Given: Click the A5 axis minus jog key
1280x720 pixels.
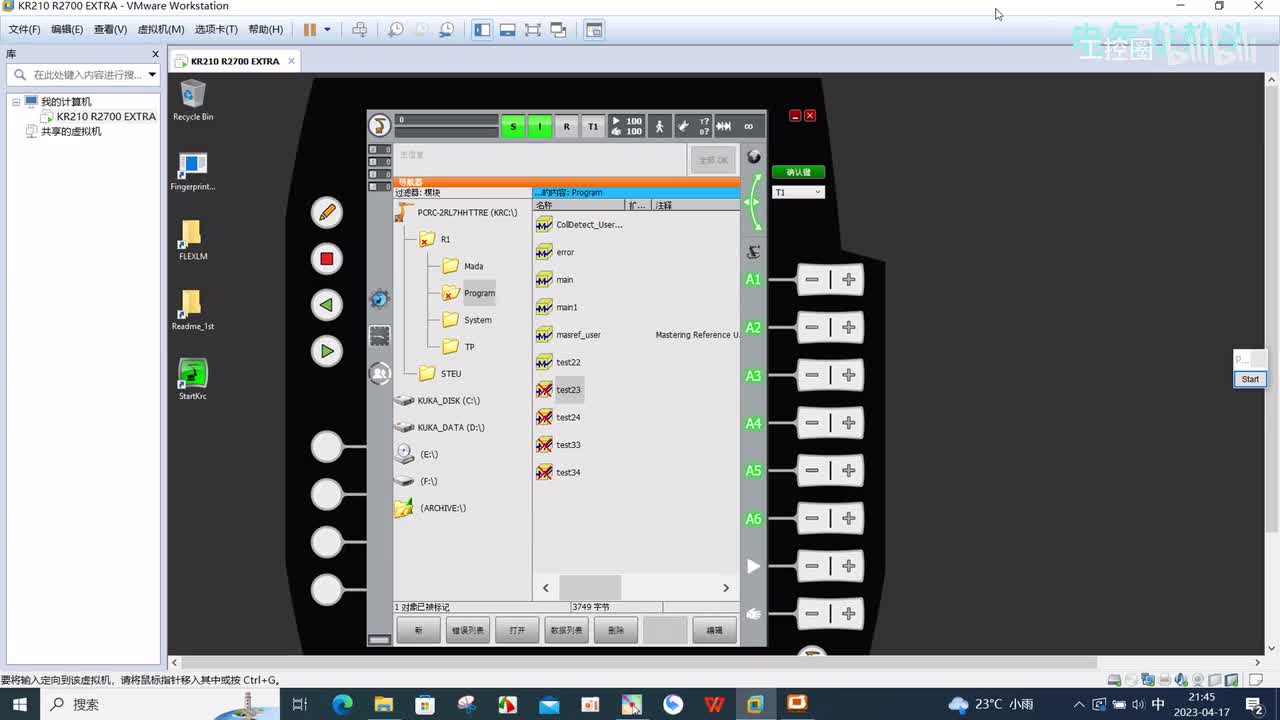Looking at the screenshot, I should [x=812, y=470].
